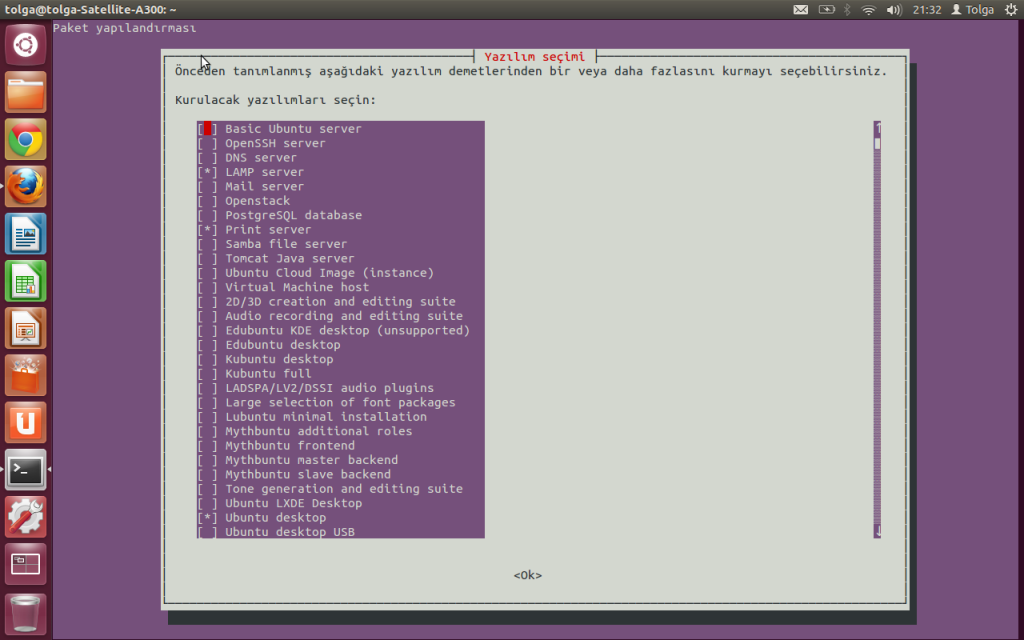Click the scrollbar down arrow
1024x640 pixels.
878,531
